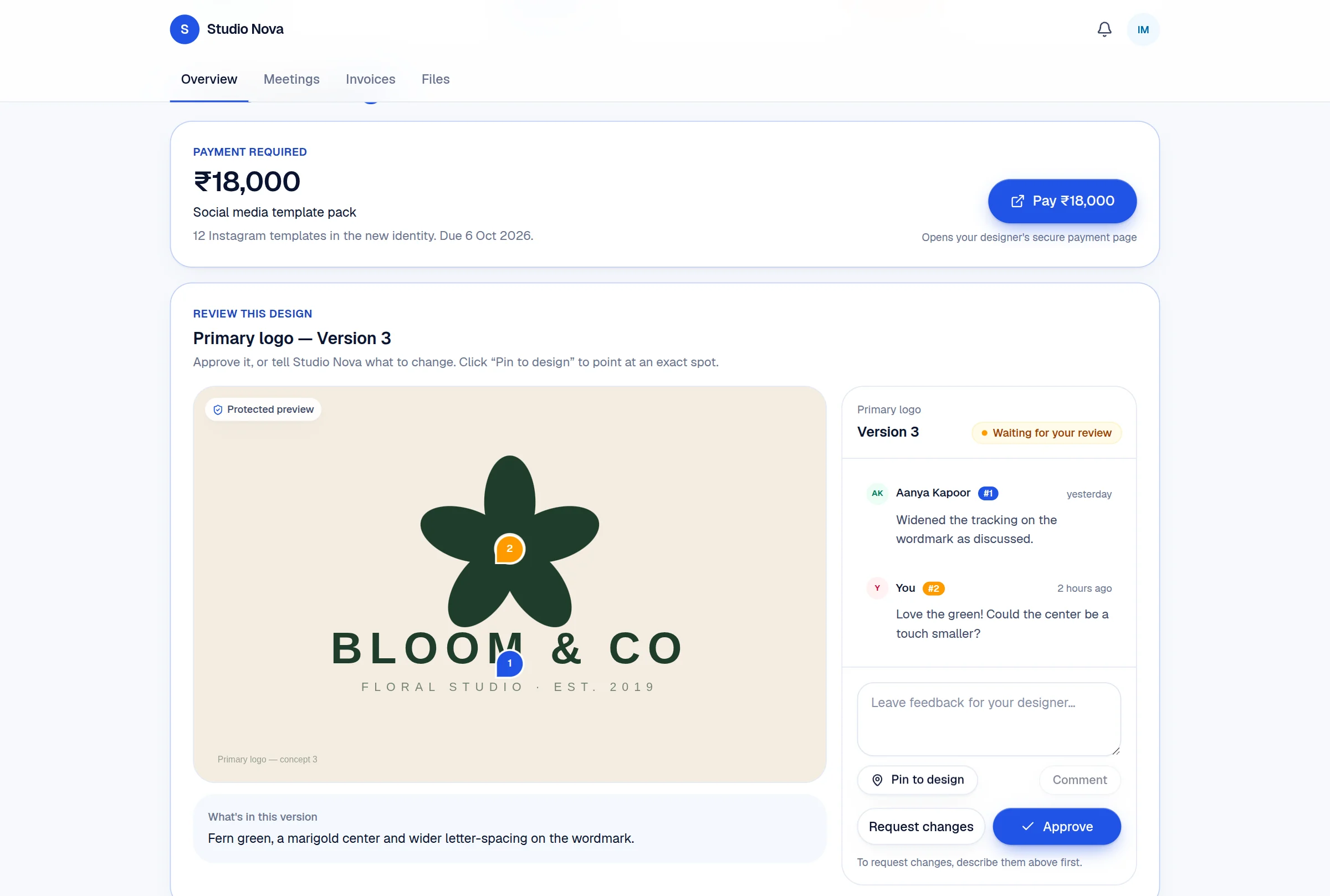The width and height of the screenshot is (1330, 896).
Task: Click 'Primary logo — concept 3' caption
Action: click(267, 759)
